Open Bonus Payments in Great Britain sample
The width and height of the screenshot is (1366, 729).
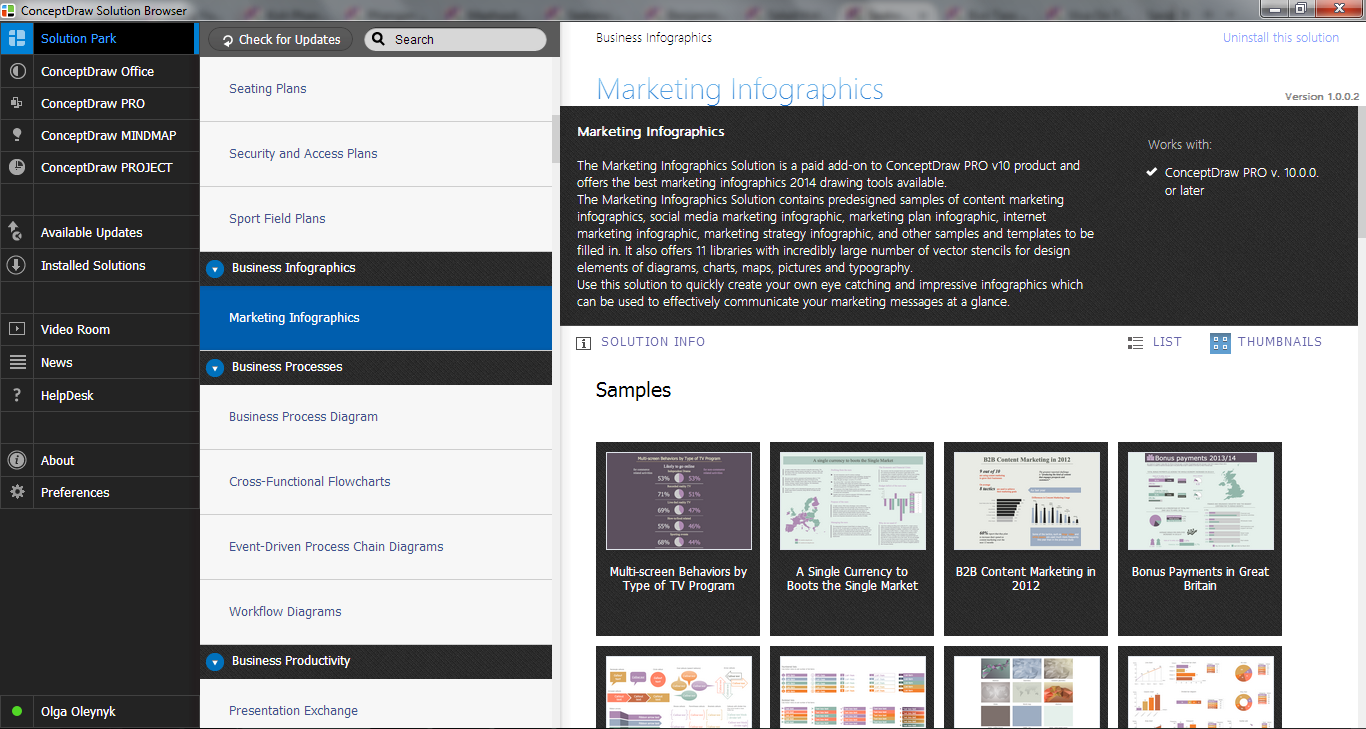coord(1200,539)
